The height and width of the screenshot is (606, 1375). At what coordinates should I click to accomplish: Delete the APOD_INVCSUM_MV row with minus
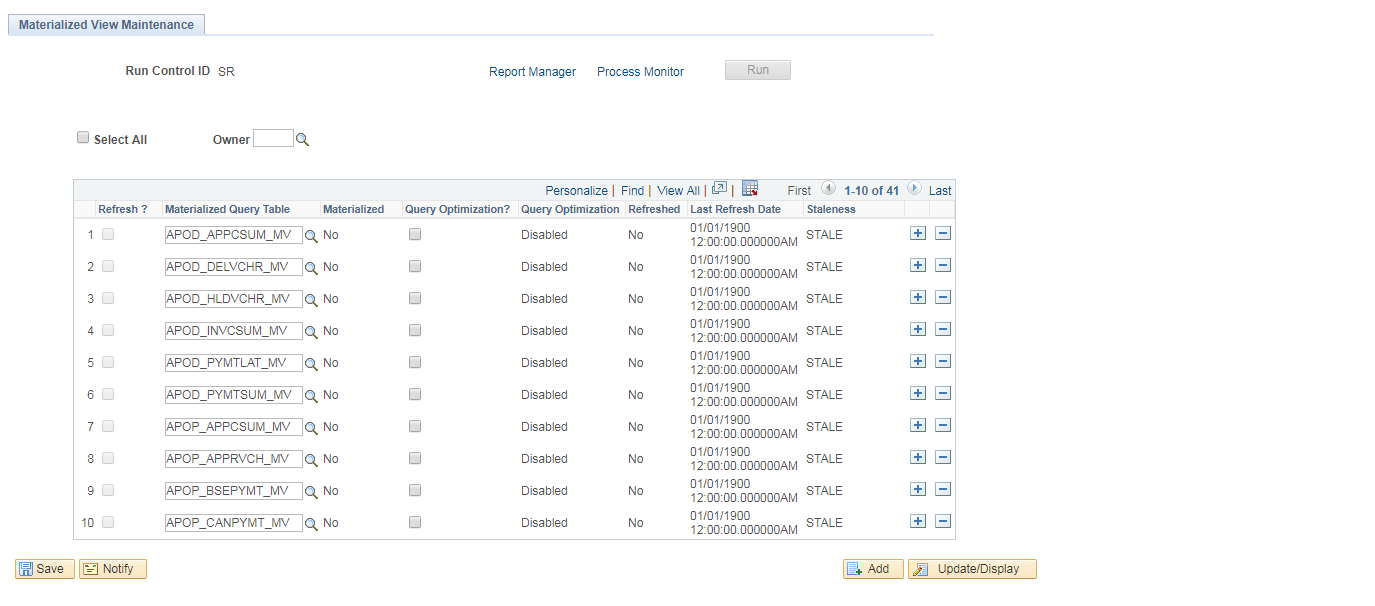[x=943, y=329]
